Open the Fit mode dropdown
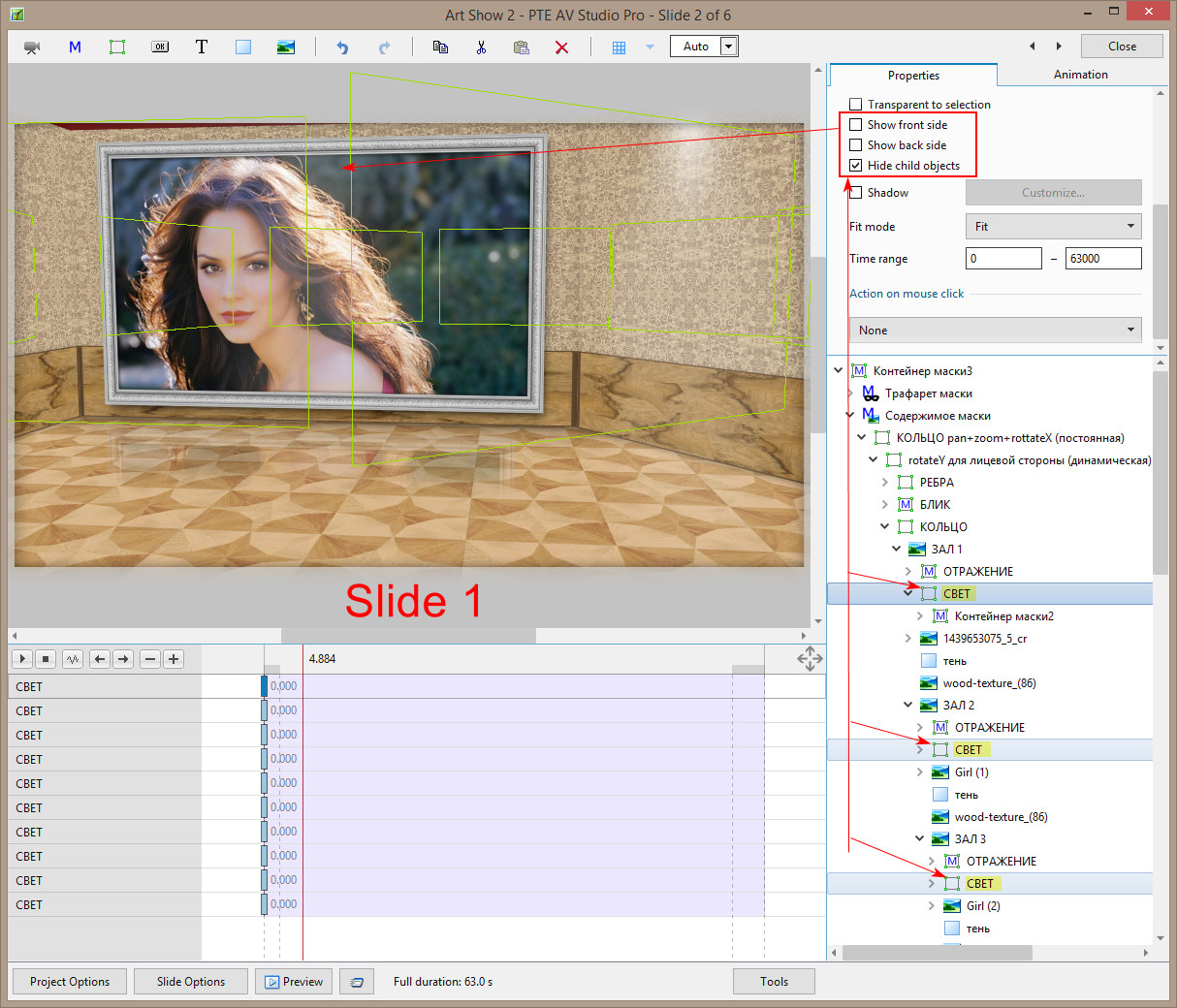Viewport: 1177px width, 1008px height. tap(1053, 227)
